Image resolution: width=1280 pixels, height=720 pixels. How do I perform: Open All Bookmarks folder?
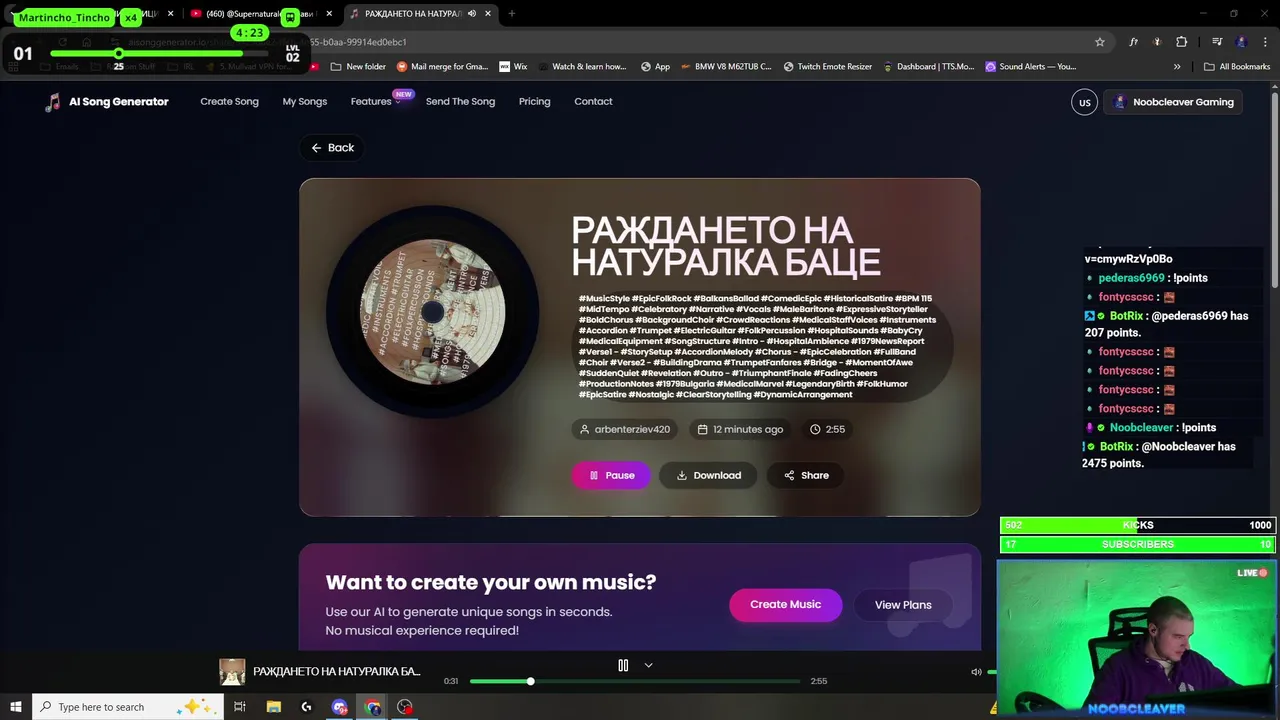(x=1237, y=67)
